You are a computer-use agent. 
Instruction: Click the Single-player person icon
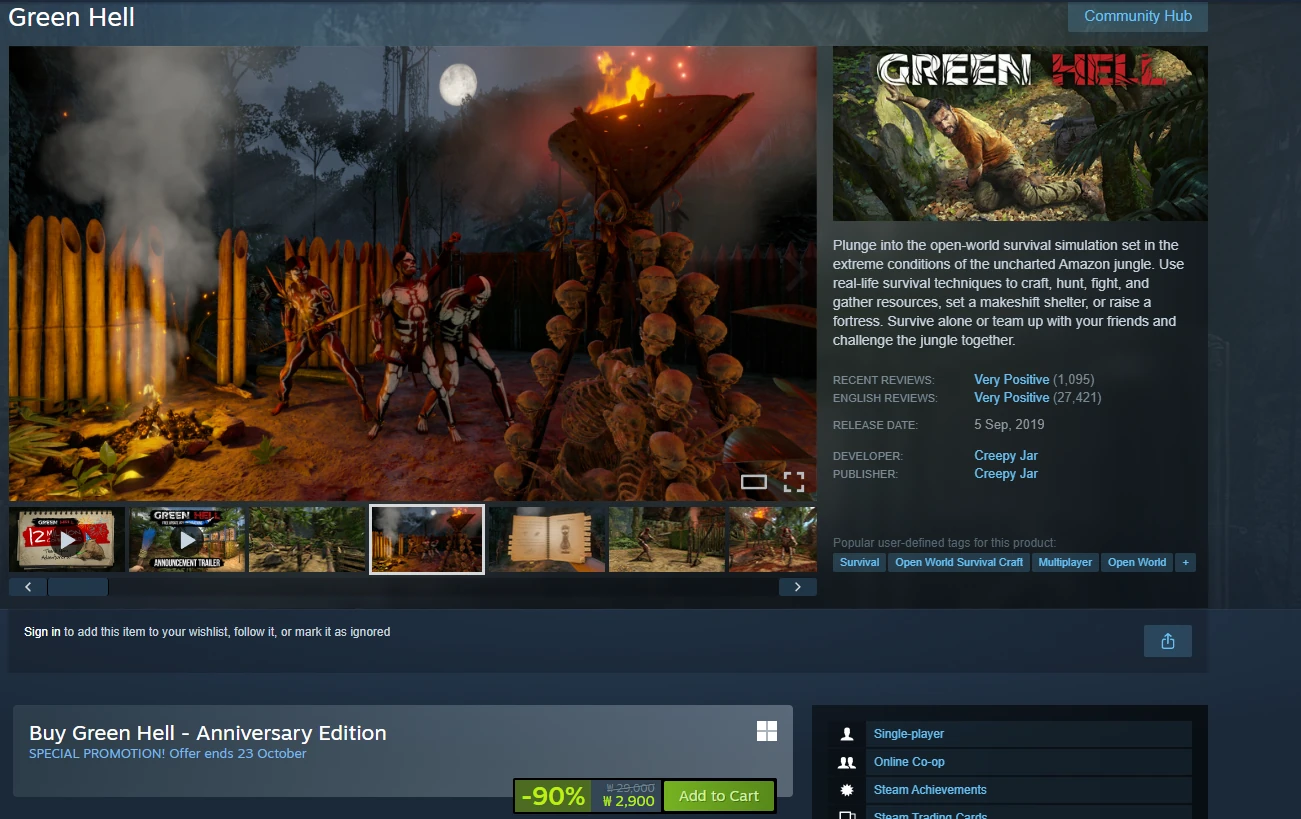847,734
